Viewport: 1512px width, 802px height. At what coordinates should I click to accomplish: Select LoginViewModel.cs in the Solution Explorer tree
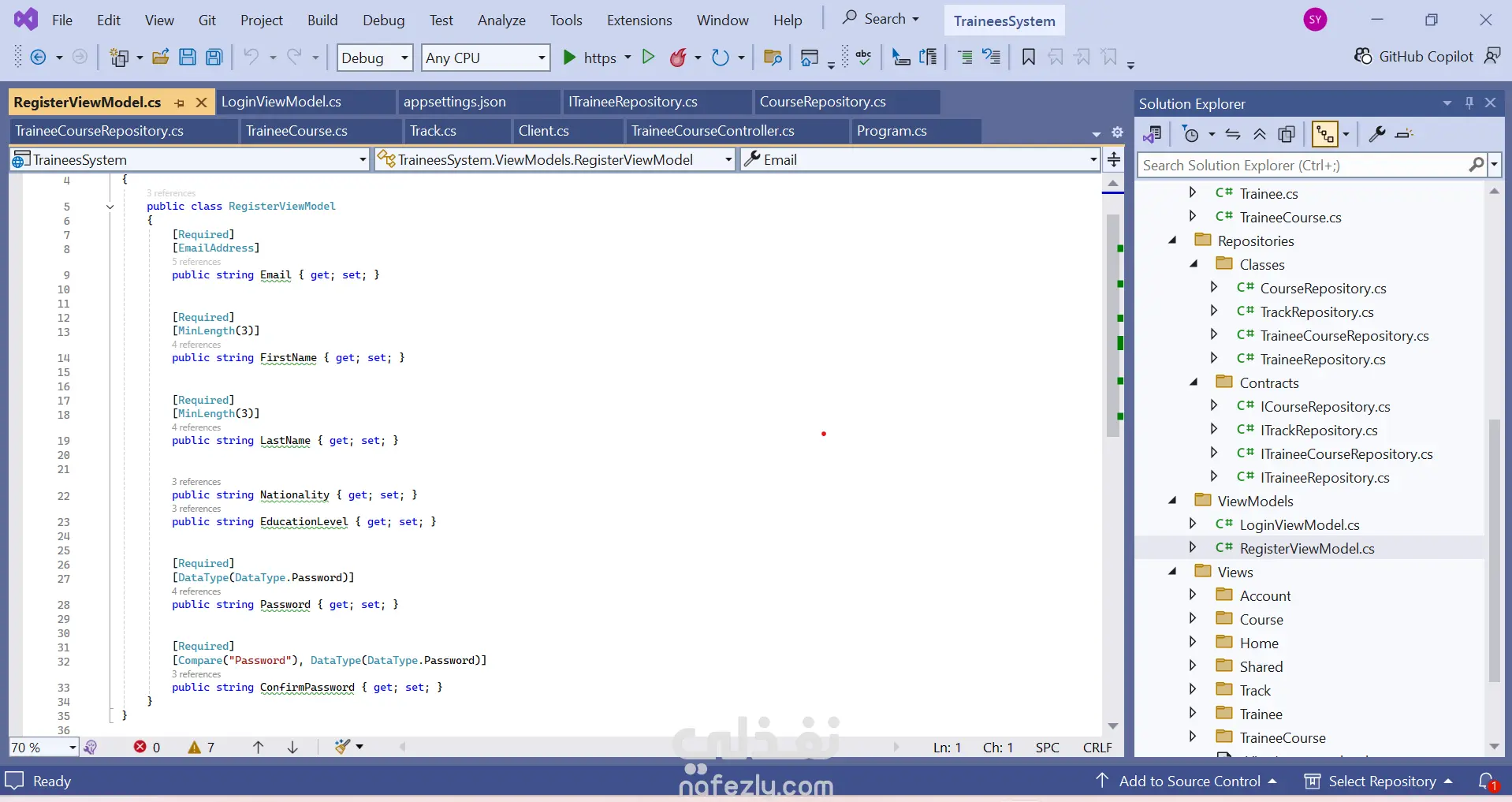[1299, 525]
